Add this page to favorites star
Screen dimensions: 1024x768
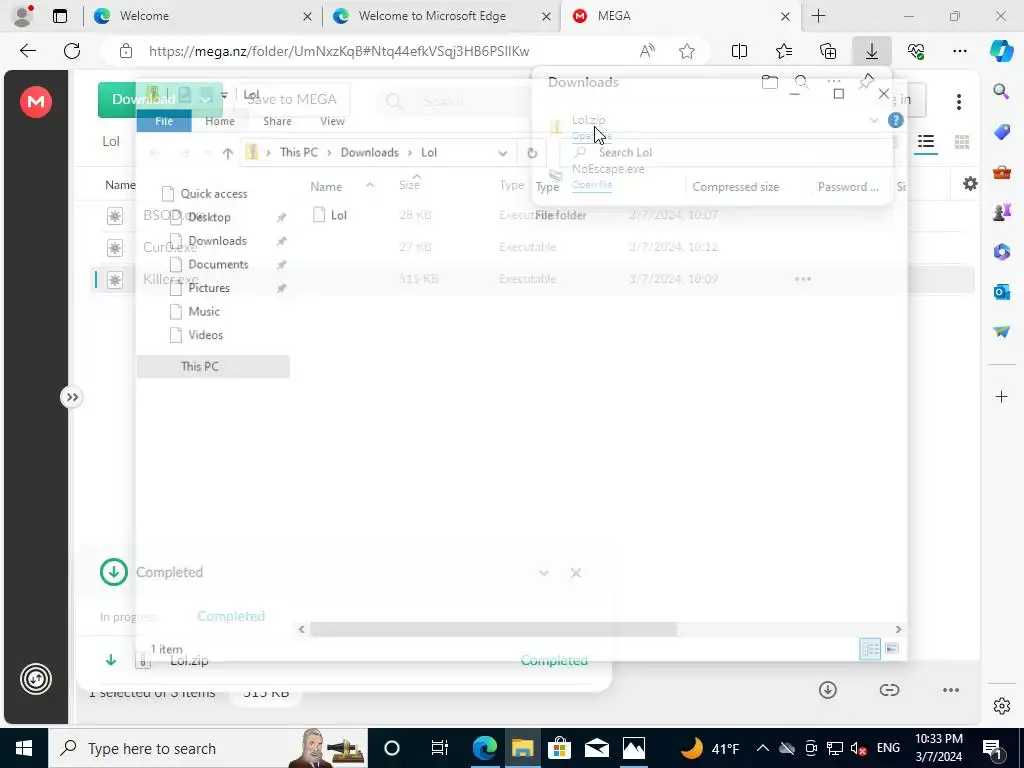tap(687, 51)
